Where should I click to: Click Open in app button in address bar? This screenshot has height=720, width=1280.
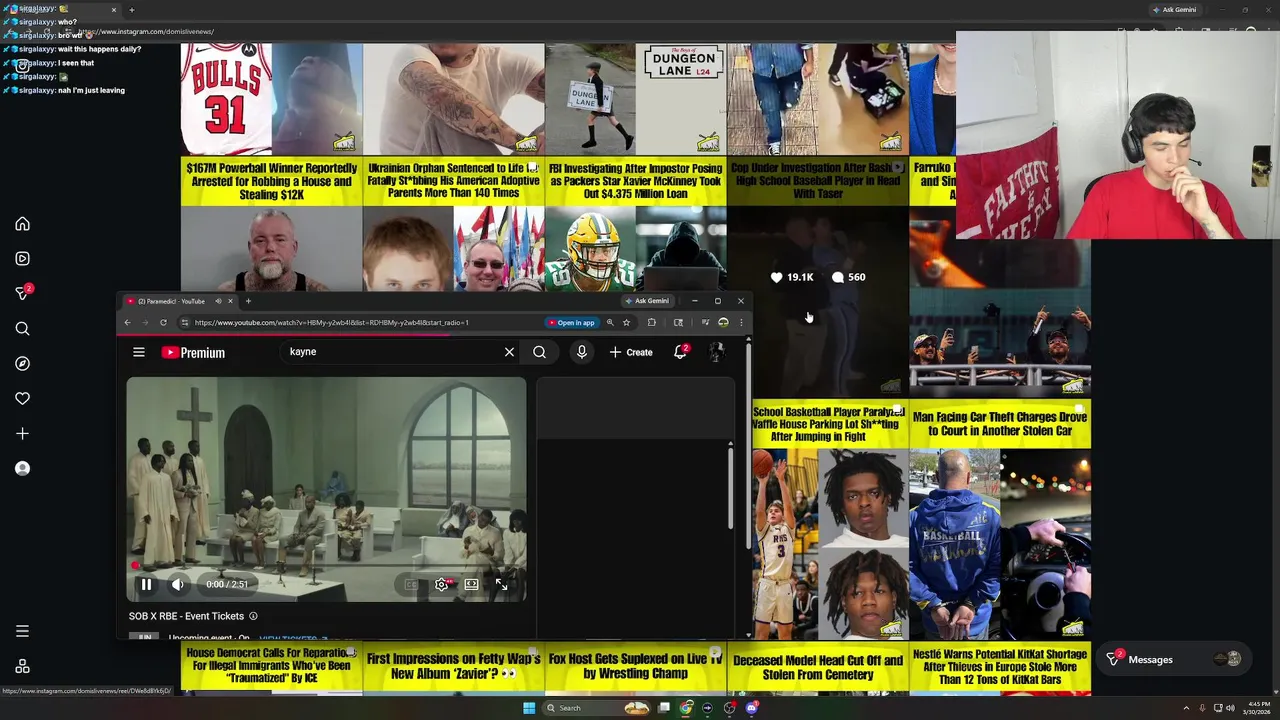click(571, 322)
